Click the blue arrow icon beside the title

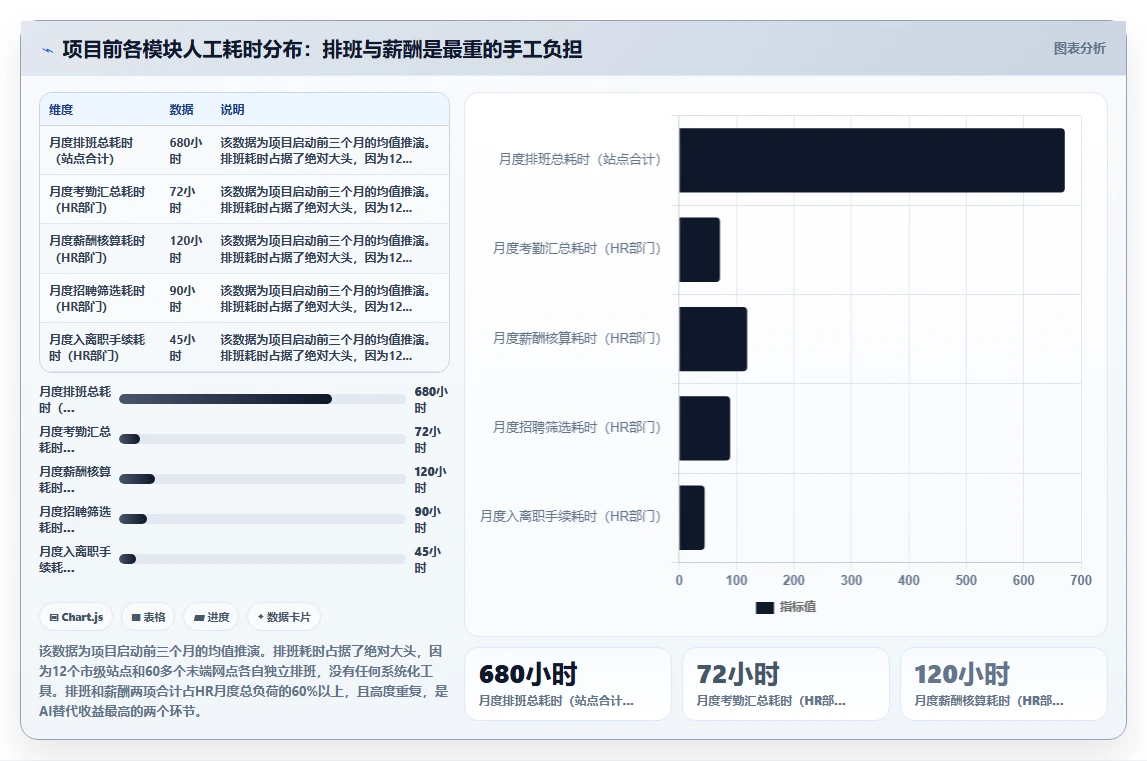pyautogui.click(x=48, y=50)
